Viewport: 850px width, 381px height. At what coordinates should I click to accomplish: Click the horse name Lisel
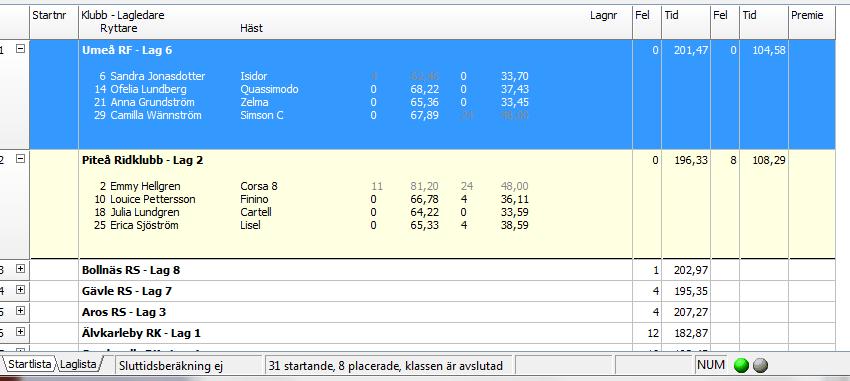(250, 225)
